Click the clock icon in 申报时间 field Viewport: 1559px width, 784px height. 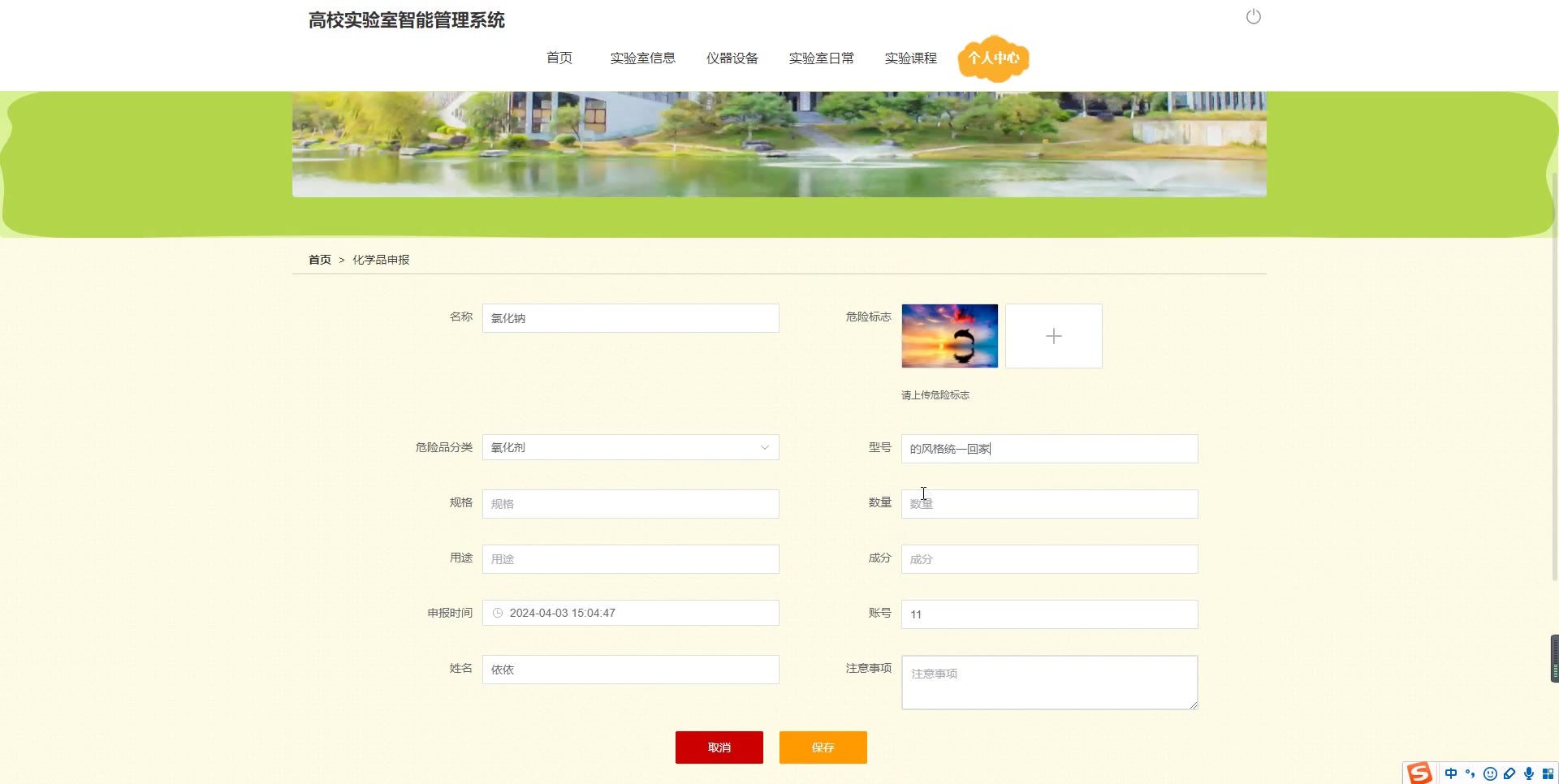(x=498, y=613)
